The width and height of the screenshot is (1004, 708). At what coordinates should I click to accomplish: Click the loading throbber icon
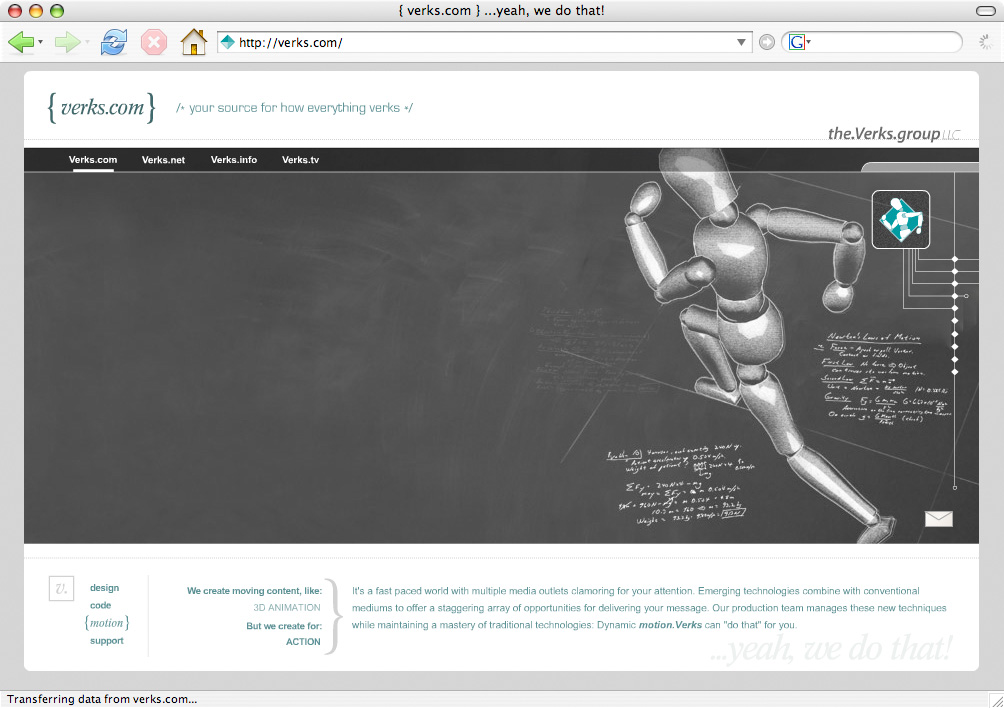coord(986,42)
